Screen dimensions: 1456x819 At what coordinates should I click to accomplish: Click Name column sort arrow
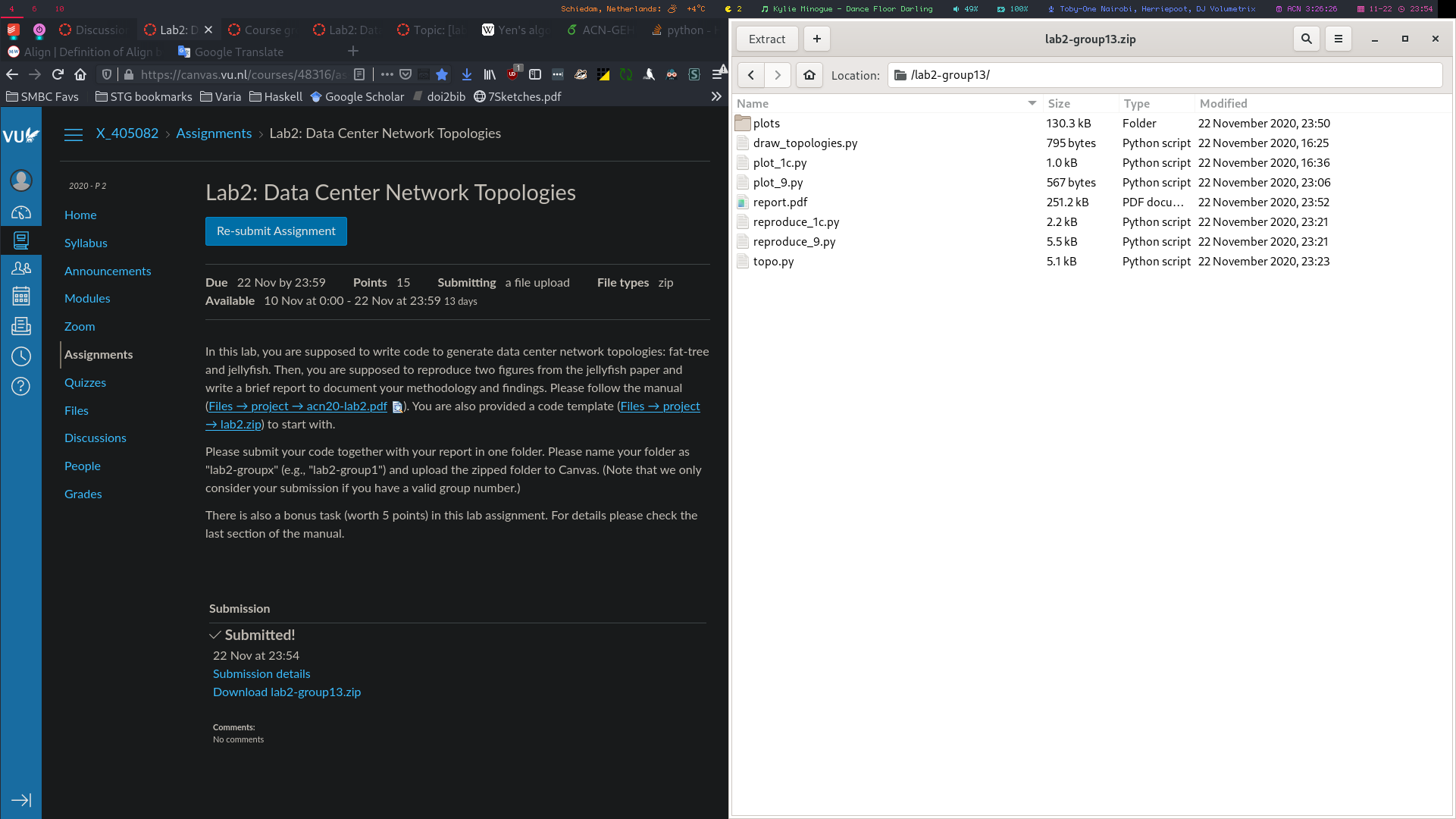[1032, 103]
